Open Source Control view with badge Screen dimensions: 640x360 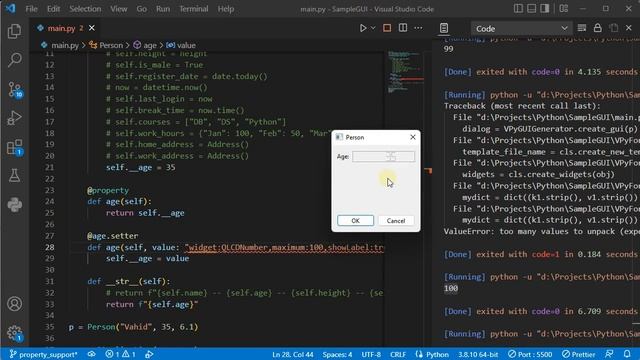[15, 89]
